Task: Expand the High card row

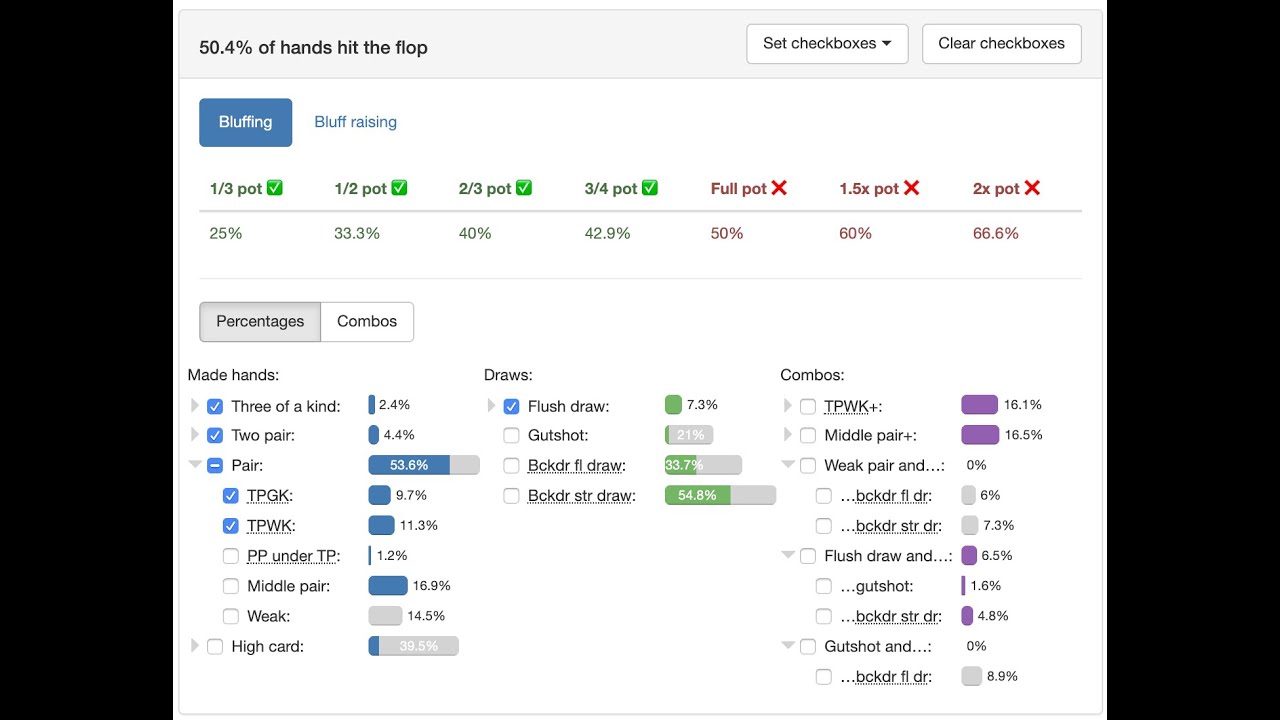Action: [x=195, y=646]
